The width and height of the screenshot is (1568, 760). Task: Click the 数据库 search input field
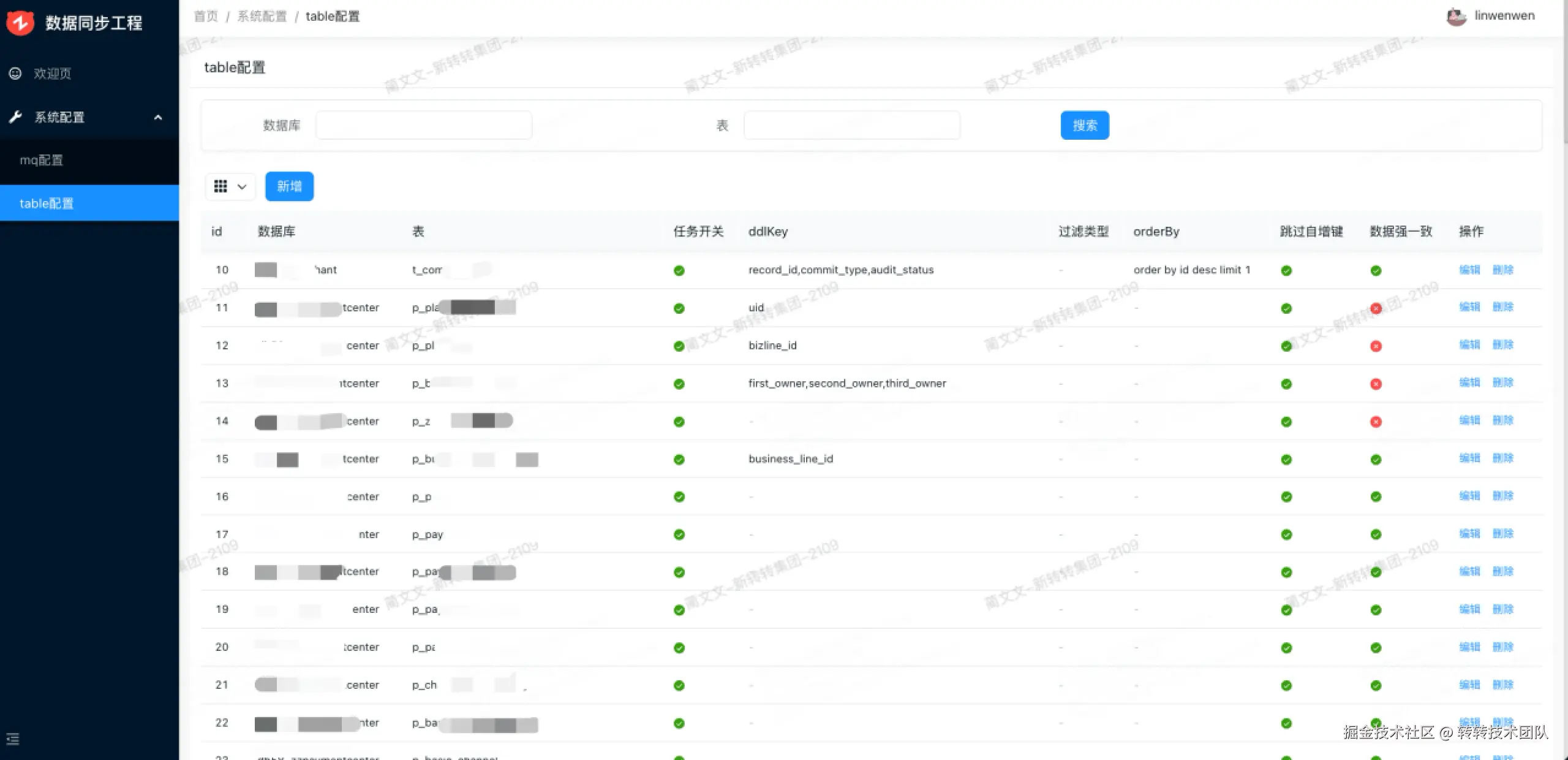[423, 126]
